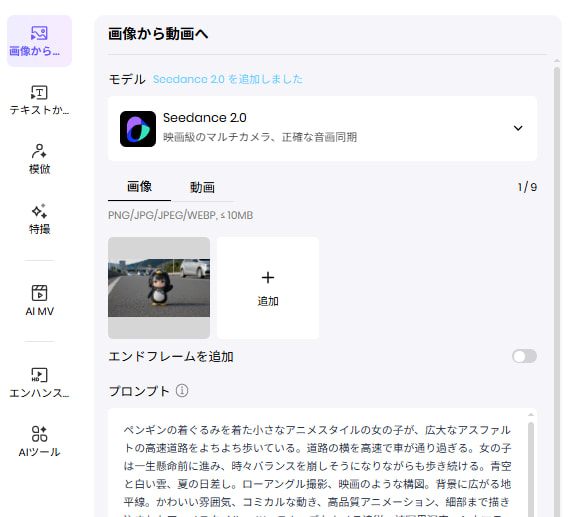Select the uploaded penguin girl thumbnail
The width and height of the screenshot is (569, 517).
pyautogui.click(x=159, y=288)
